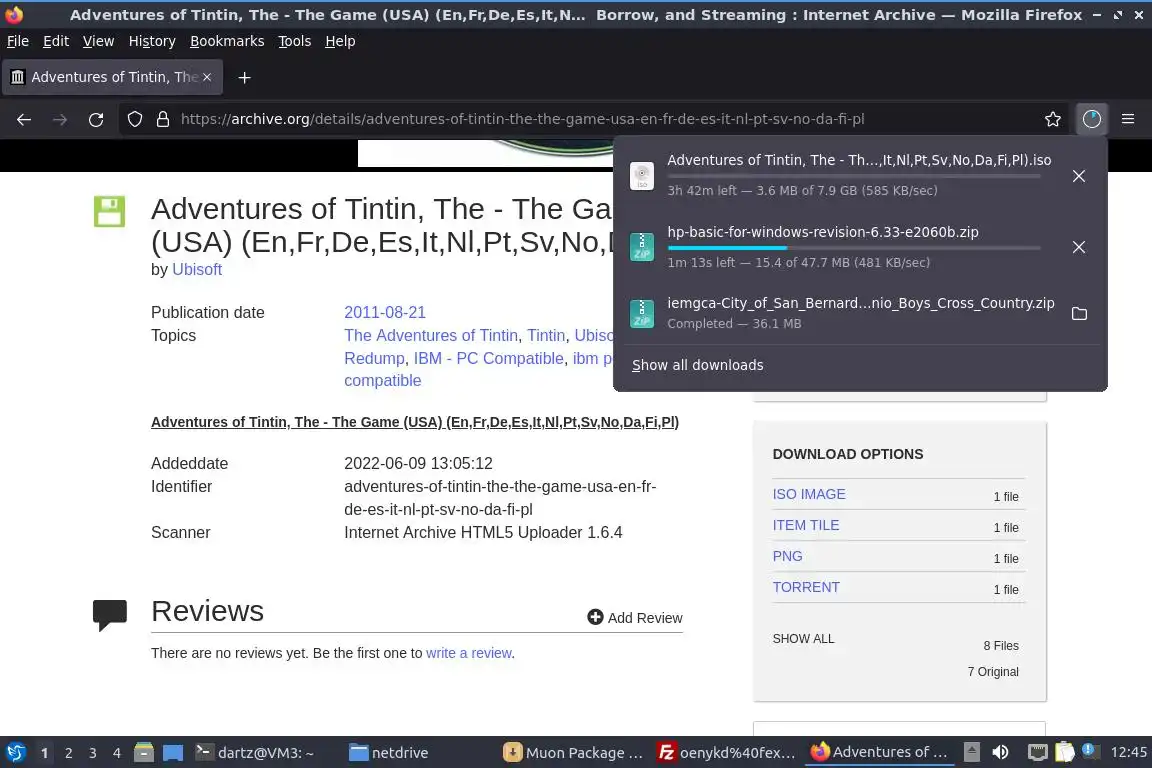This screenshot has height=768, width=1152.
Task: Open the View menu
Action: (98, 41)
